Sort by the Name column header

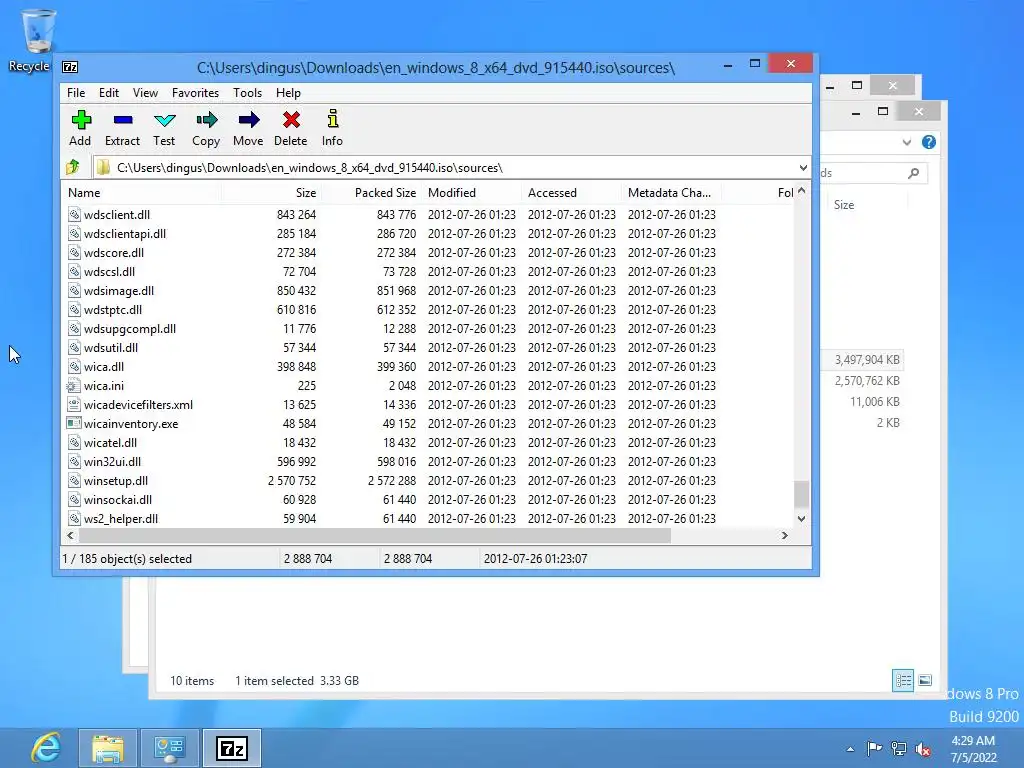(142, 193)
